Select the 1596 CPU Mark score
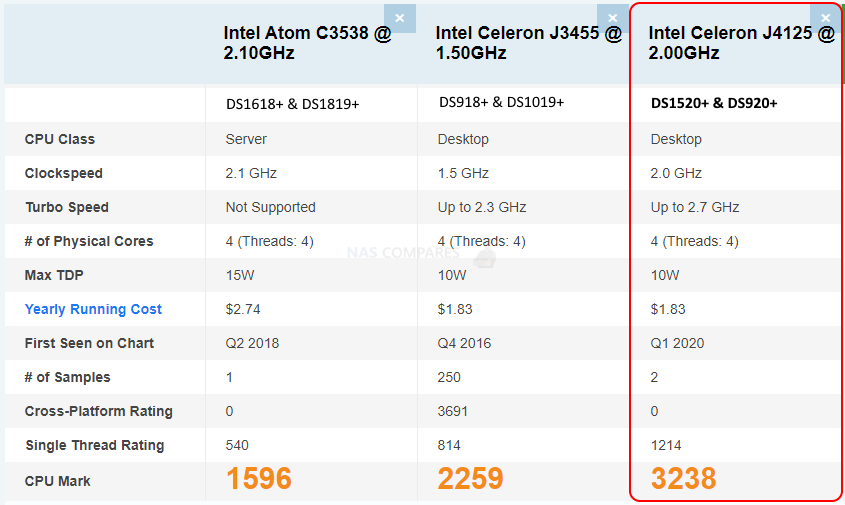Viewport: 845px width, 505px height. pyautogui.click(x=259, y=479)
